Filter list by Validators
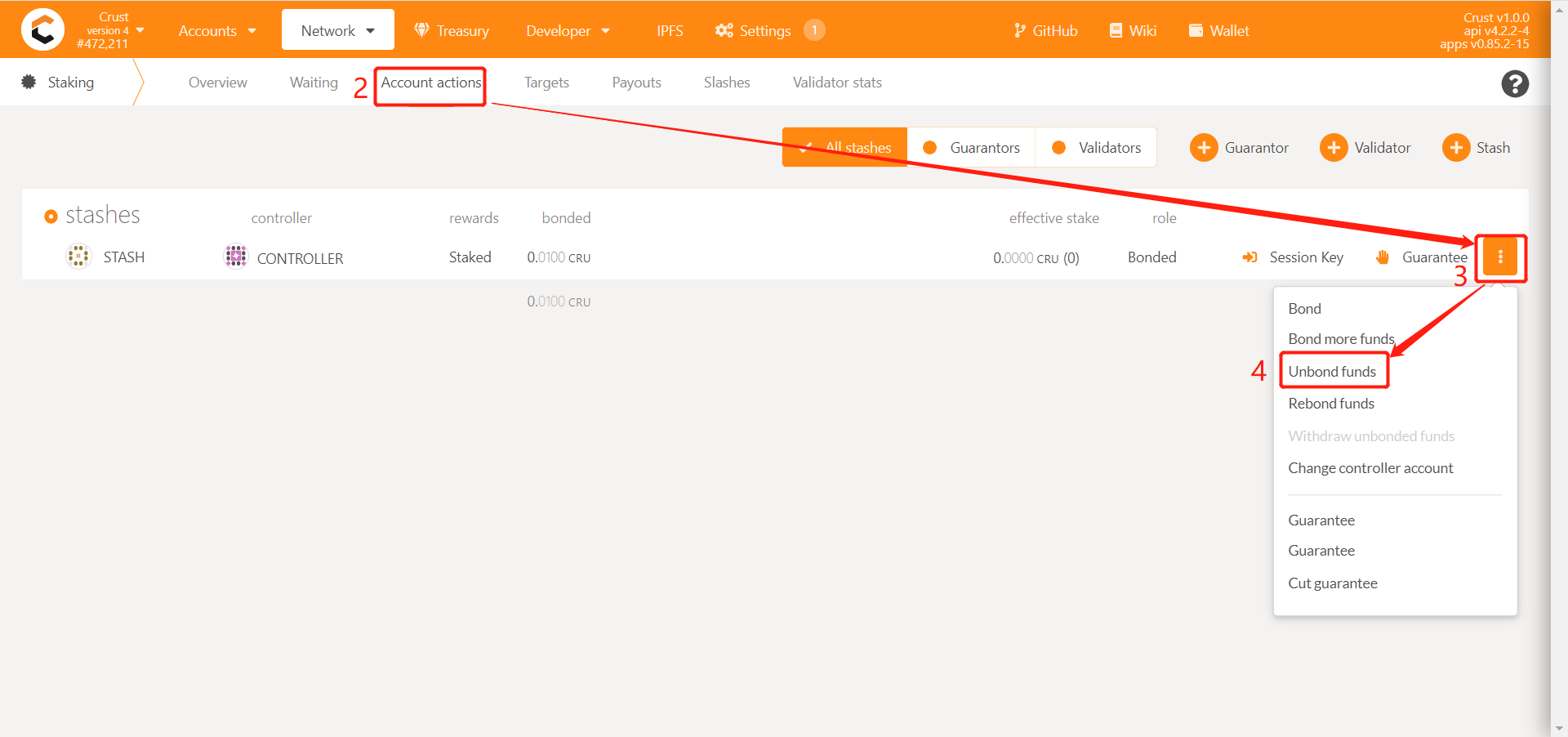The height and width of the screenshot is (737, 1568). click(1096, 147)
